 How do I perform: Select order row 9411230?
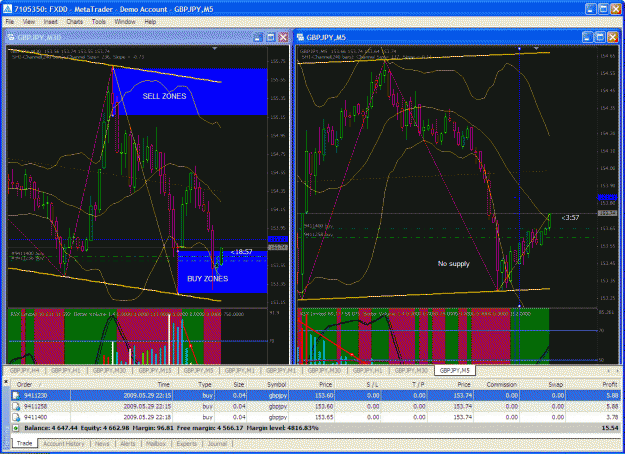pos(316,395)
